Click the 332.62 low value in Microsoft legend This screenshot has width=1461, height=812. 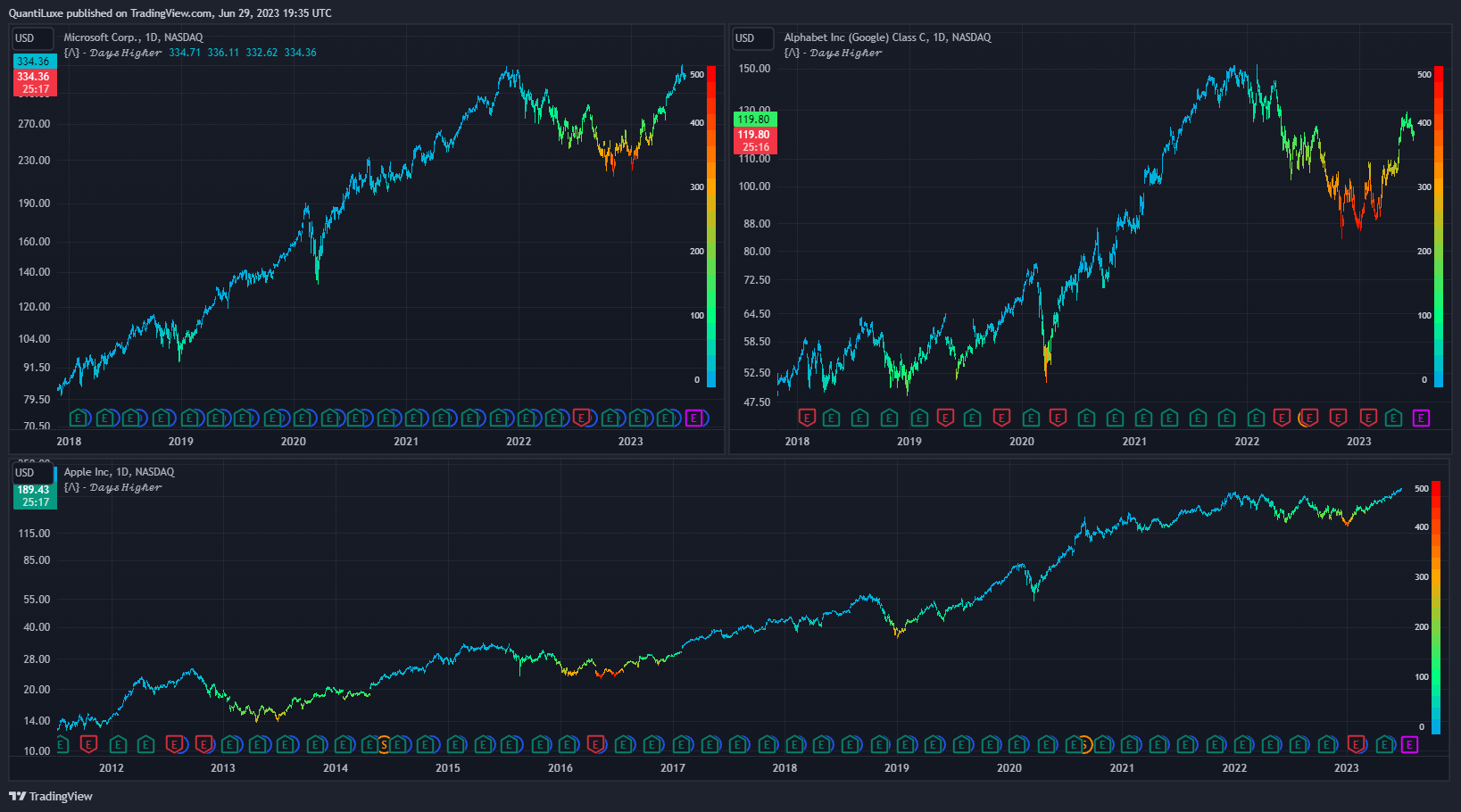tap(261, 53)
